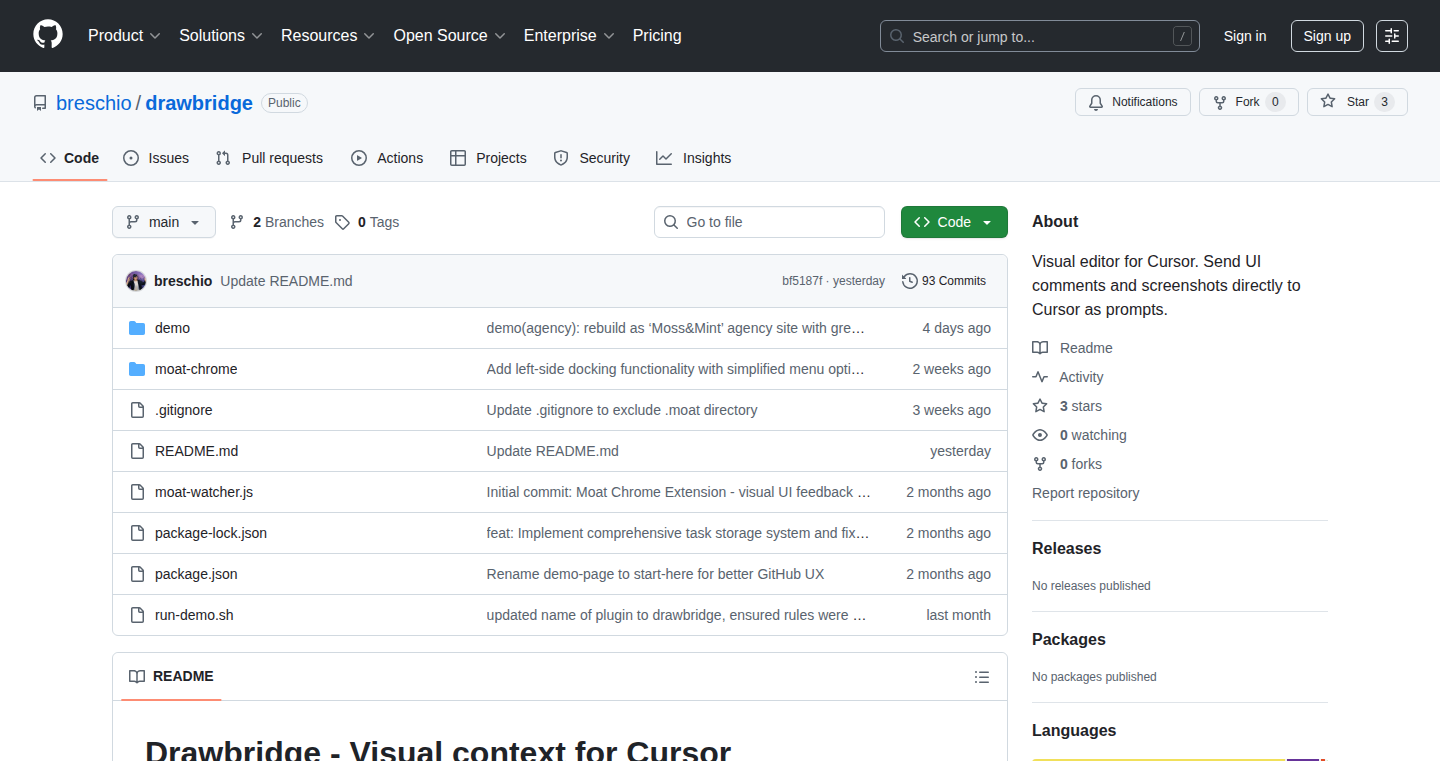Click the branches icon beside 2 Branches
This screenshot has width=1440, height=761.
[x=237, y=222]
